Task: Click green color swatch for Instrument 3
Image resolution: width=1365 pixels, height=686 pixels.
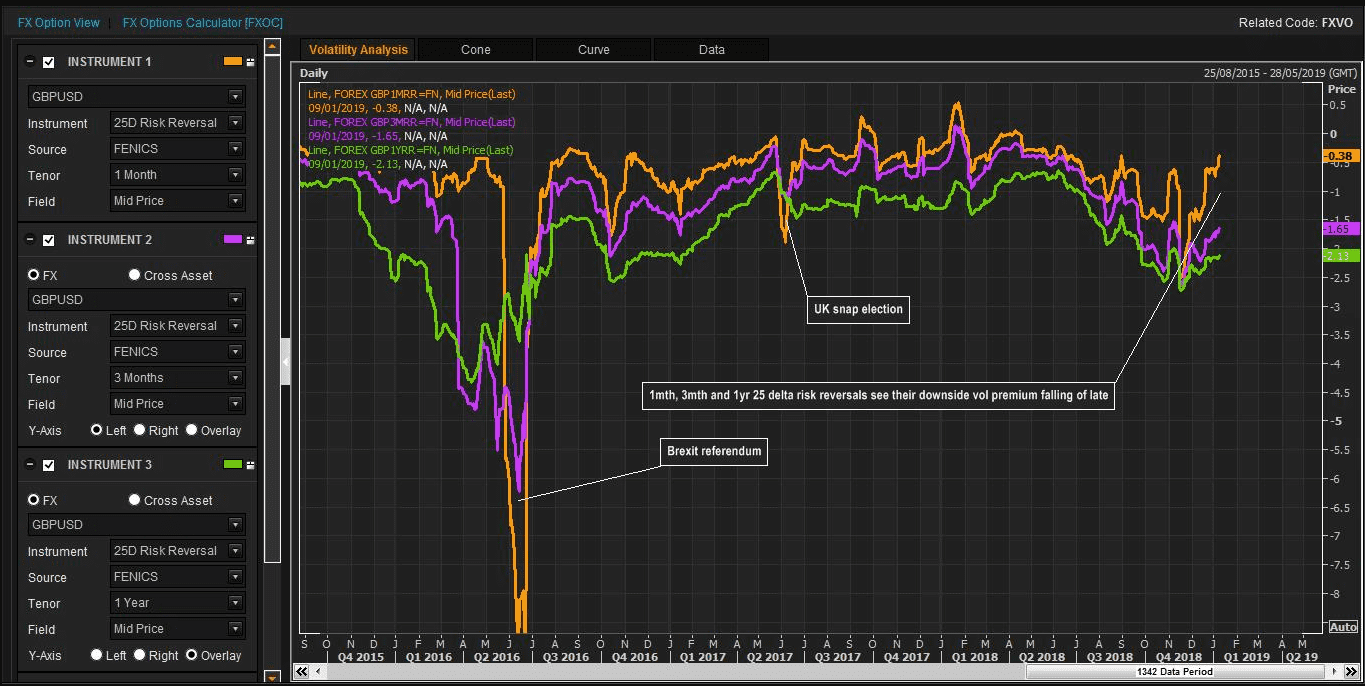Action: click(233, 465)
